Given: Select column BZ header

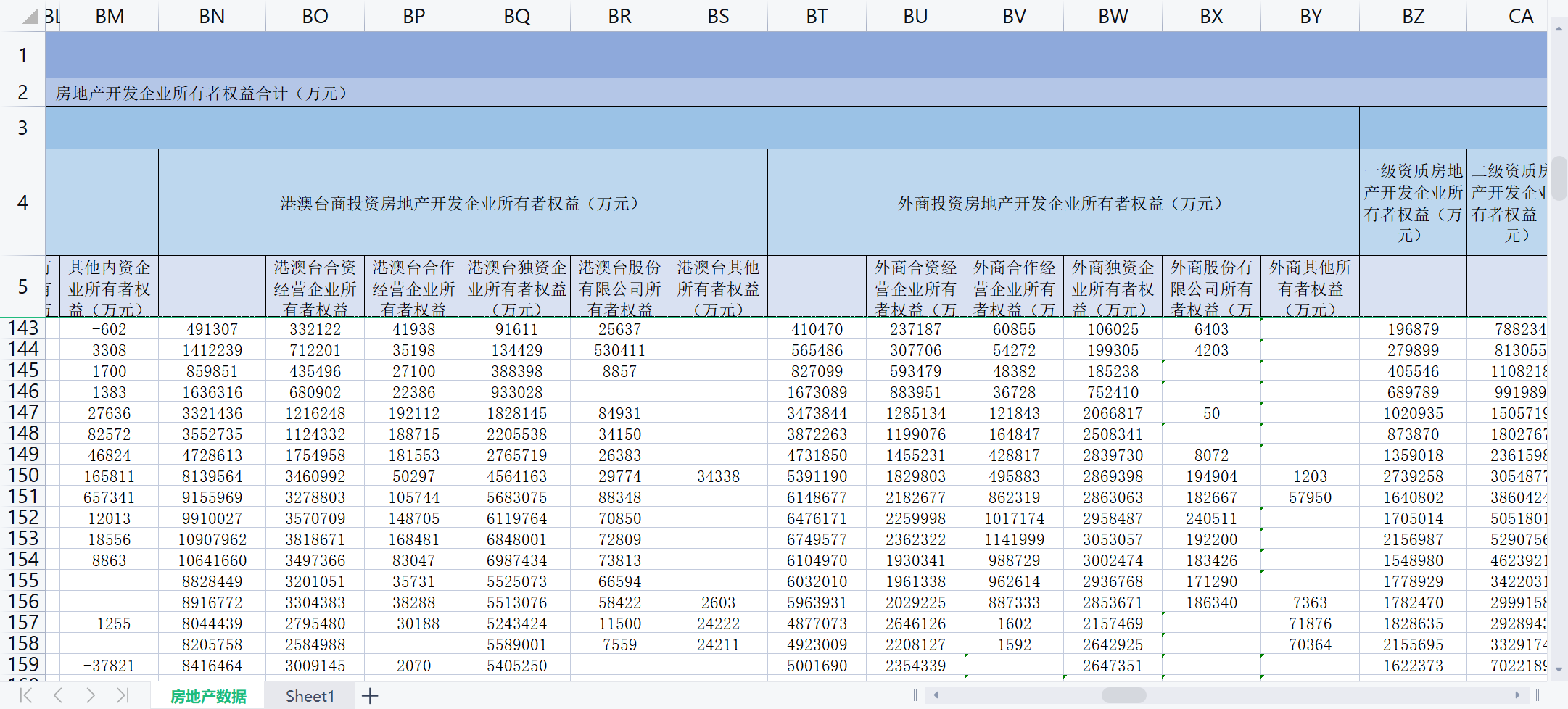Looking at the screenshot, I should point(1414,16).
